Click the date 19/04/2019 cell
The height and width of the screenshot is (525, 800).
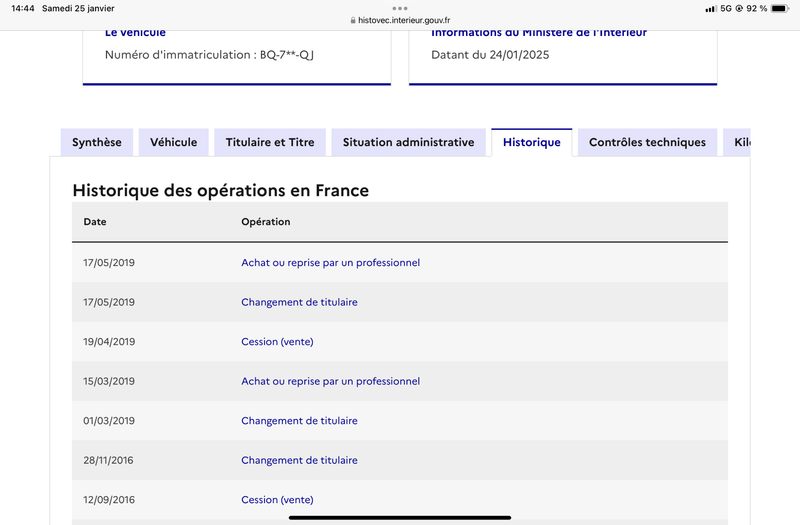[109, 342]
